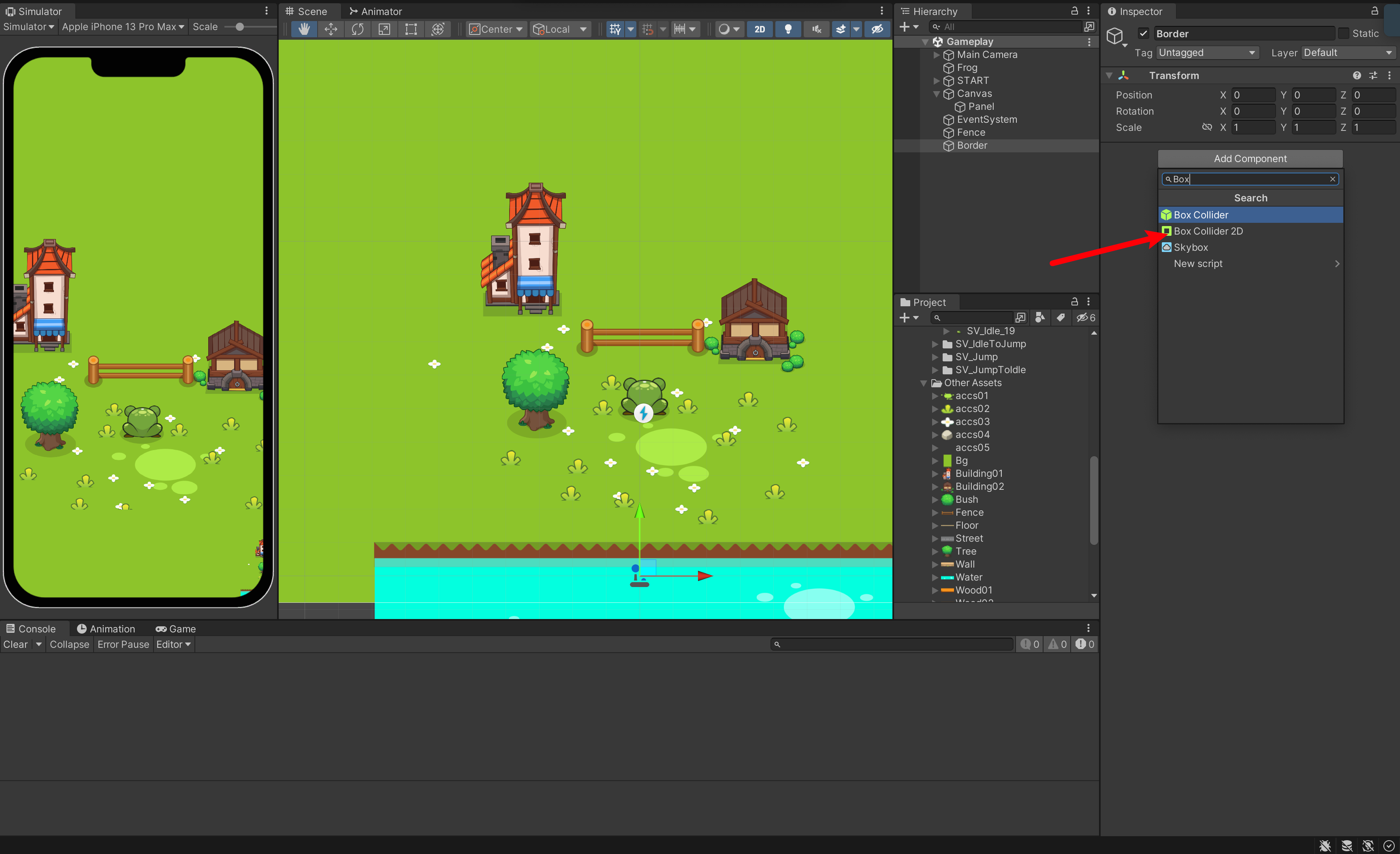Select the Move tool

tap(331, 29)
